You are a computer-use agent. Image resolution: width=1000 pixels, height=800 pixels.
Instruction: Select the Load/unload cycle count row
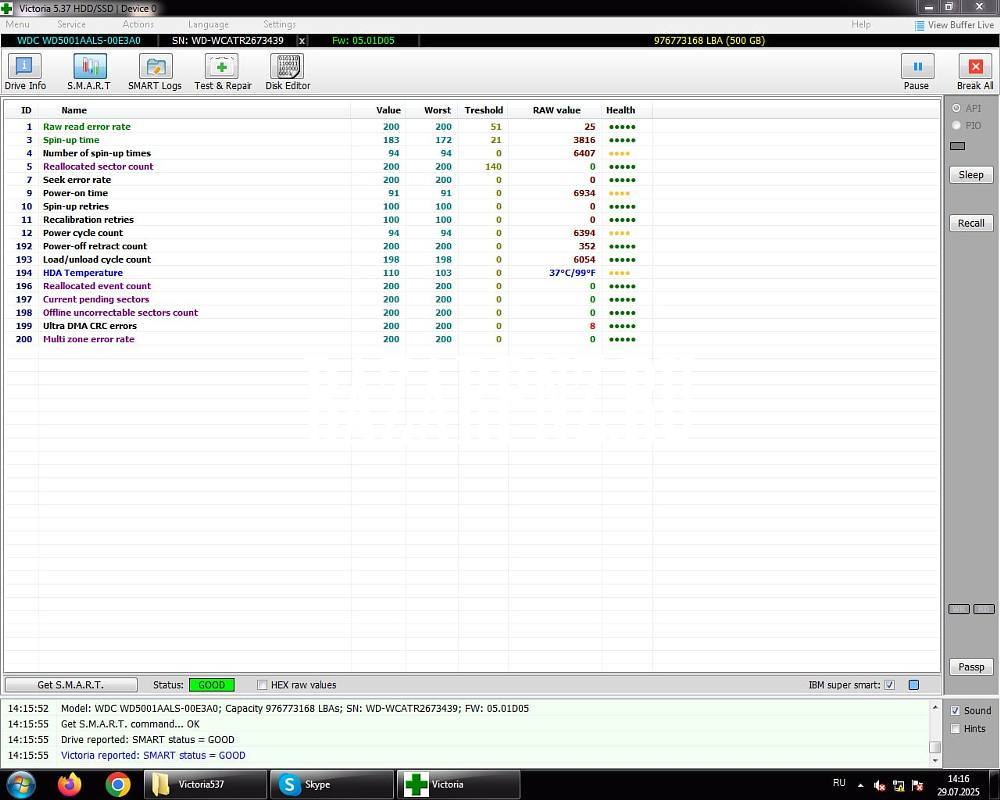[328, 260]
